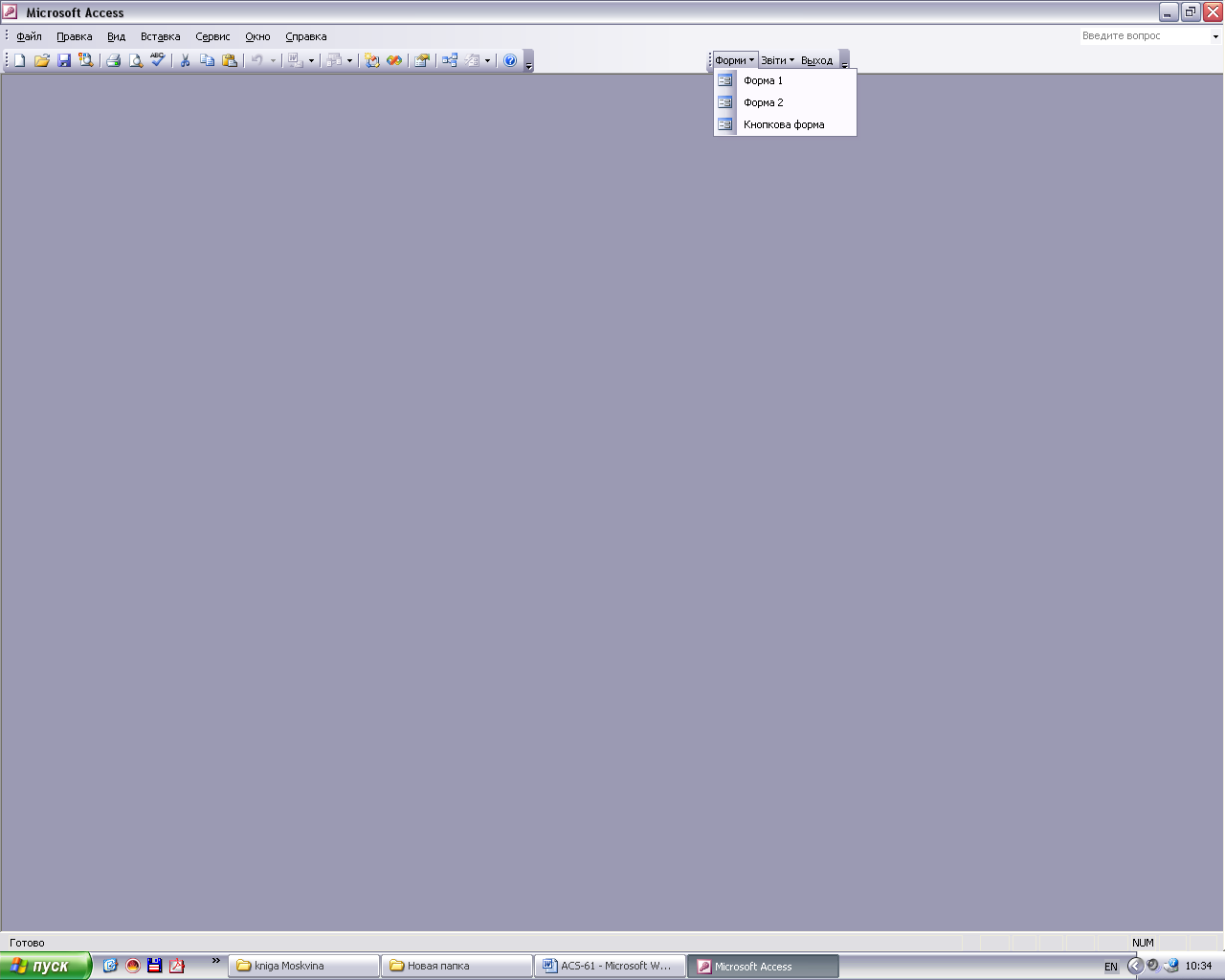Run the ABC spelling check
Image resolution: width=1225 pixels, height=980 pixels.
coord(158,60)
